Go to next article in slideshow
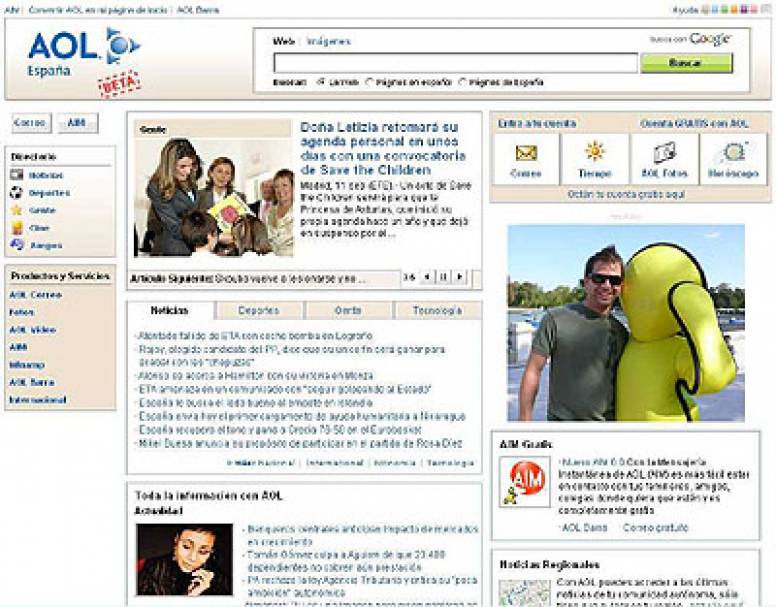Viewport: 776px width, 607px height. tap(459, 276)
